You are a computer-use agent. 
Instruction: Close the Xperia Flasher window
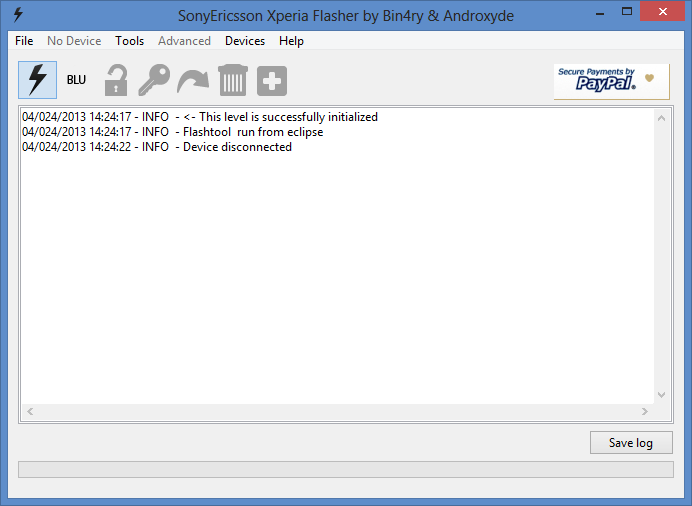point(662,12)
